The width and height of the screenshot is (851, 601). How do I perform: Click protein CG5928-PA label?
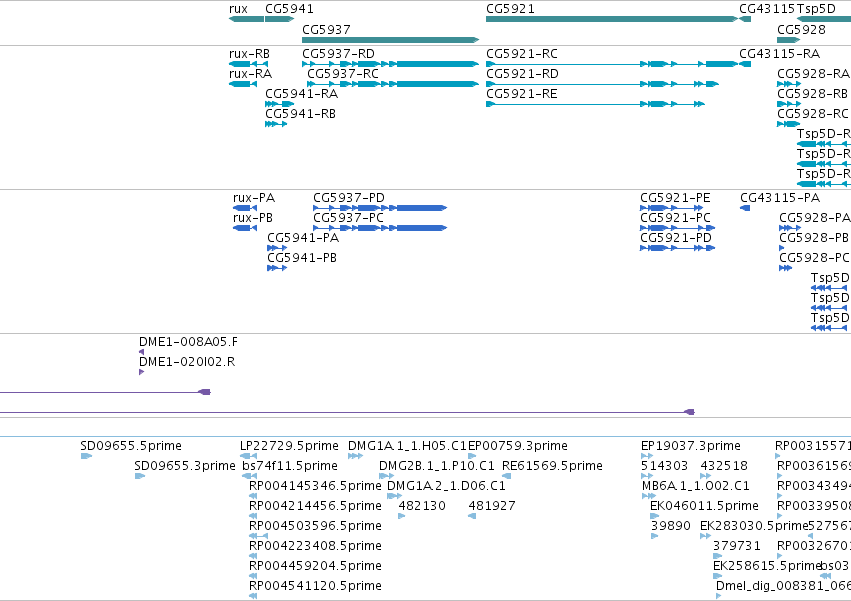click(815, 218)
